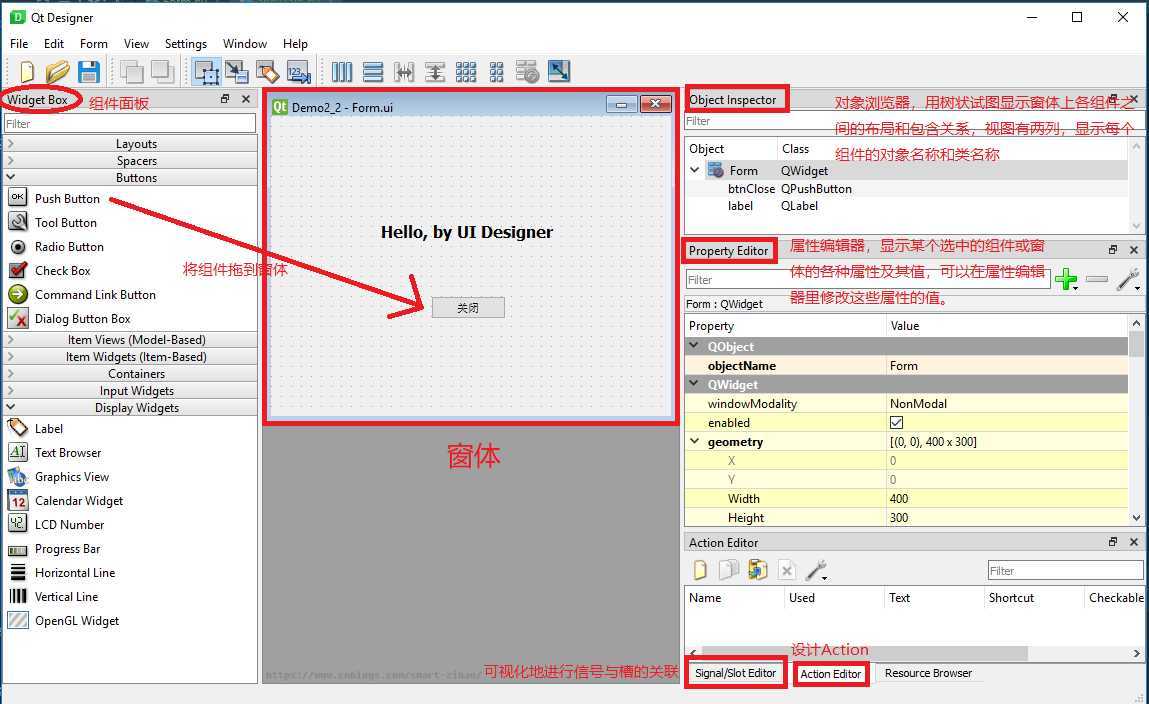This screenshot has width=1149, height=704.
Task: Expand the Input Widgets category
Action: pos(10,390)
